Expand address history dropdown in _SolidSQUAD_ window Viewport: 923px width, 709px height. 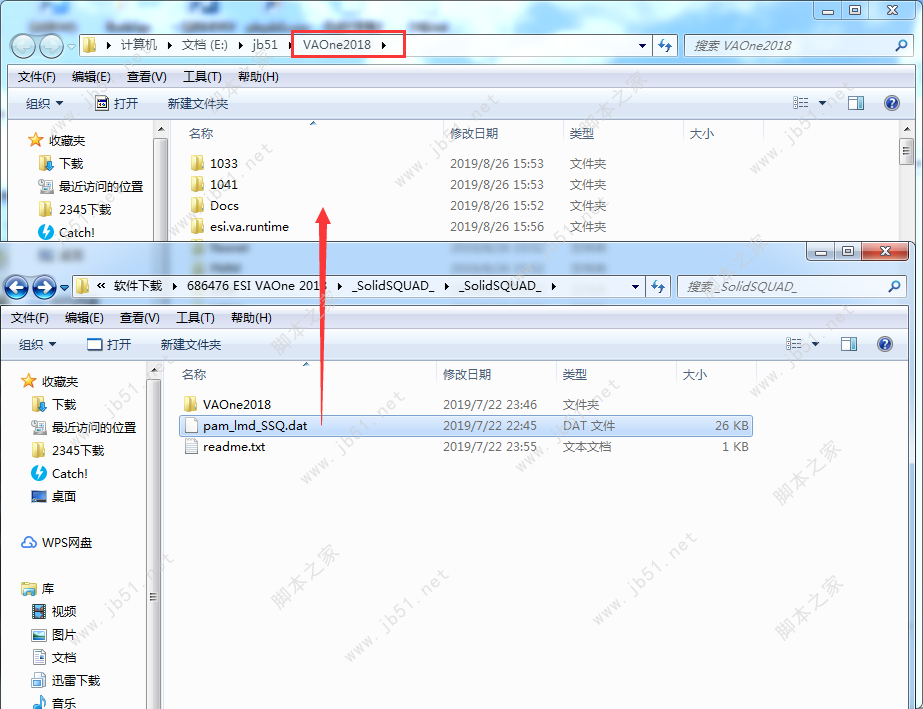[635, 286]
